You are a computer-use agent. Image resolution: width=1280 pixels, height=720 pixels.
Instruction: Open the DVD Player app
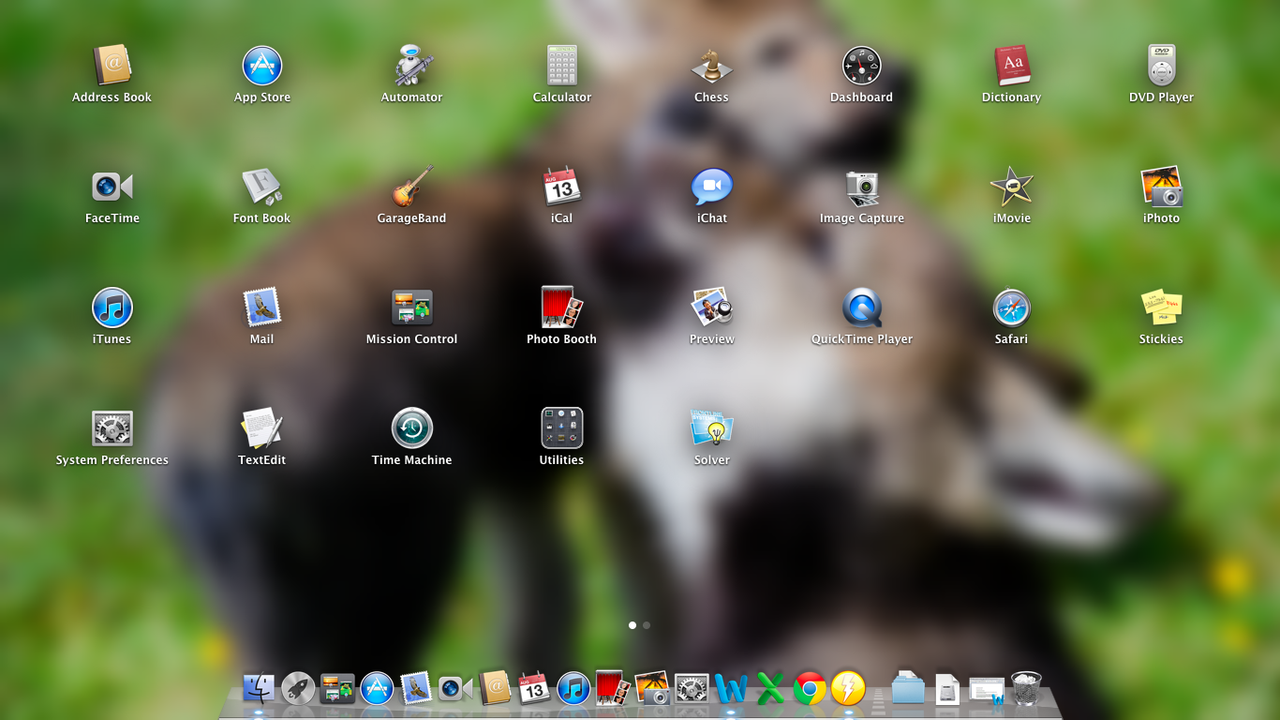[x=1162, y=66]
